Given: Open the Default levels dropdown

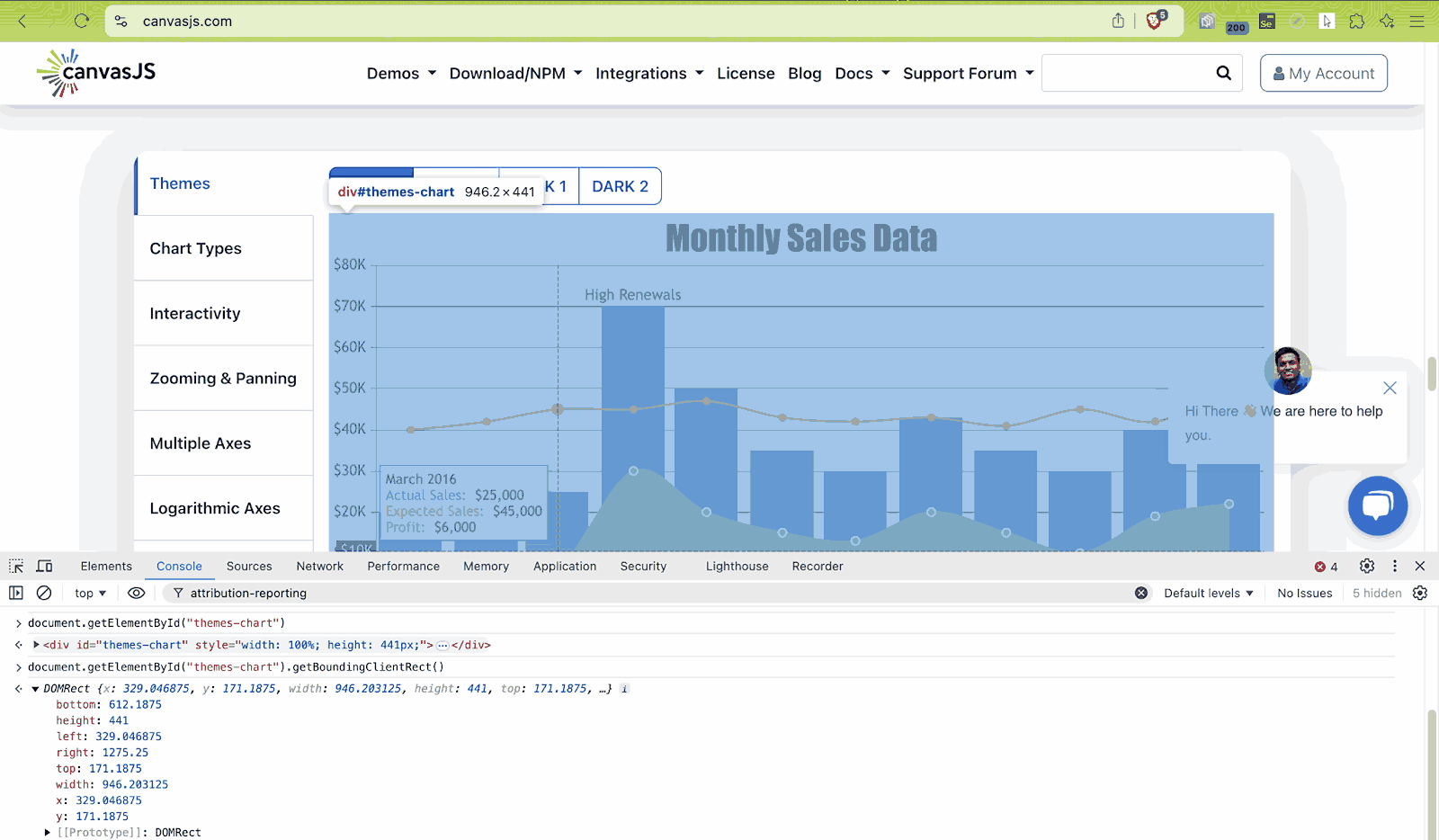Looking at the screenshot, I should 1208,593.
